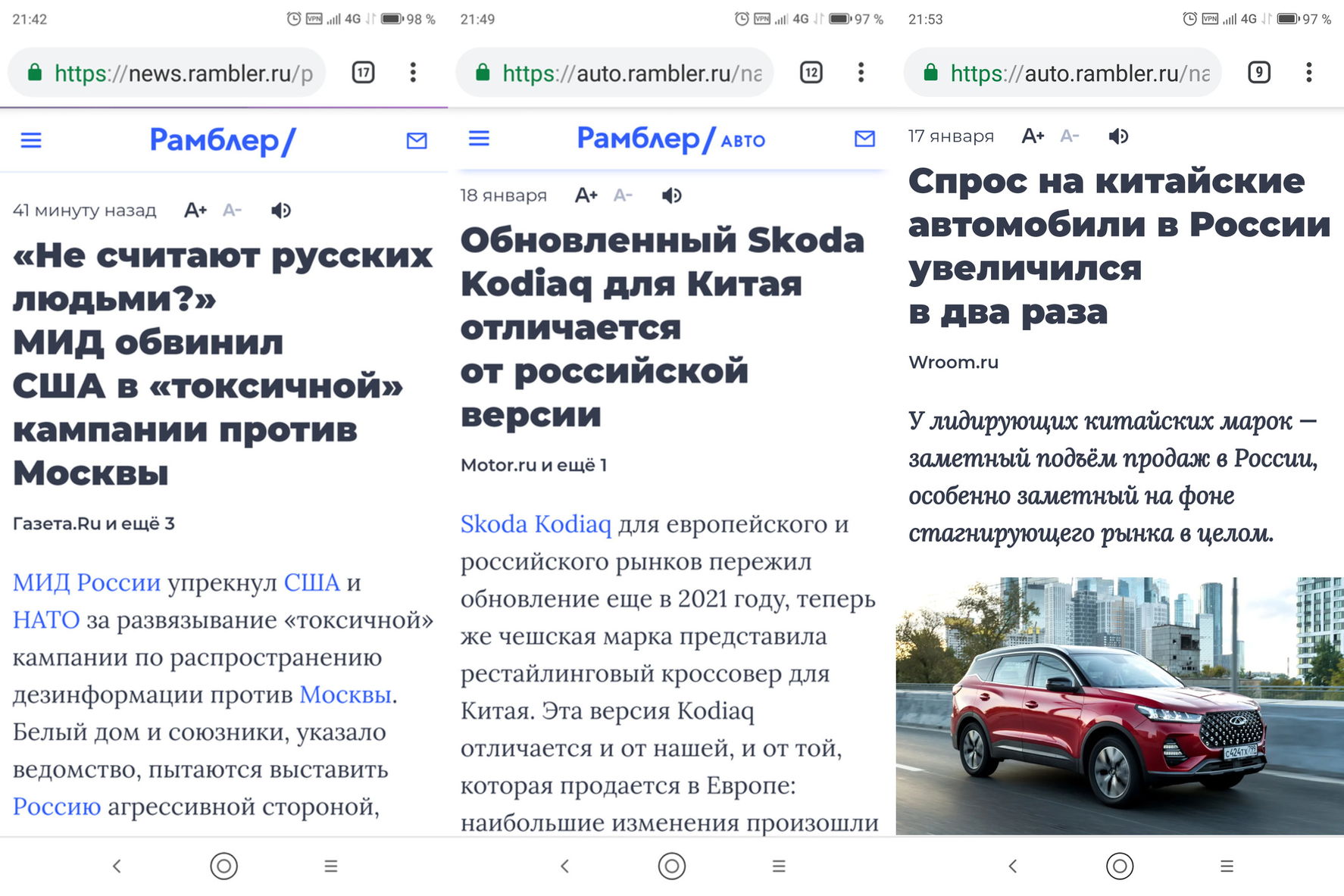1344x896 pixels.
Task: Tap Android recents button under МИД article
Action: pyautogui.click(x=331, y=866)
